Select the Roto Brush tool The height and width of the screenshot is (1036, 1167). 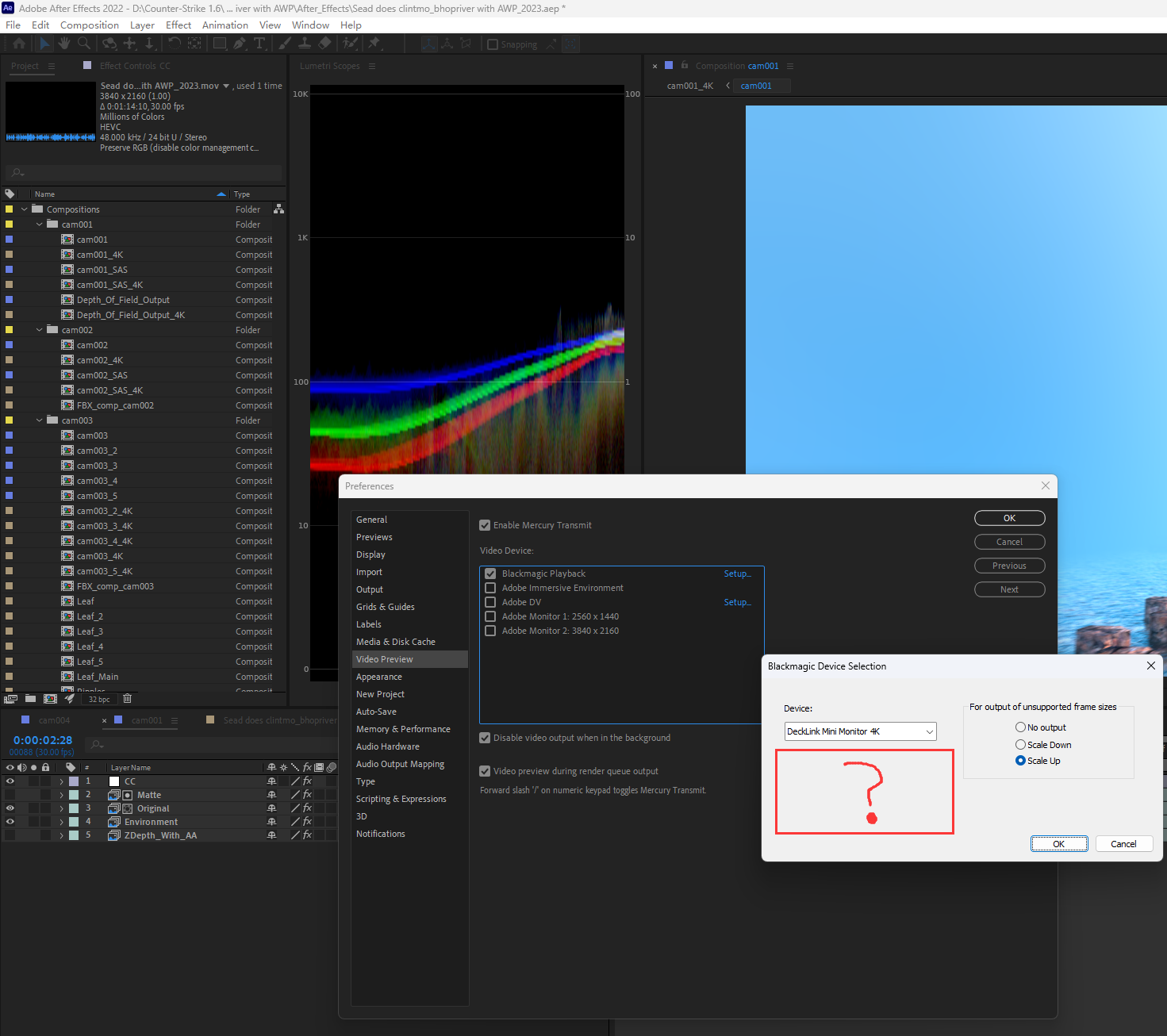point(348,43)
